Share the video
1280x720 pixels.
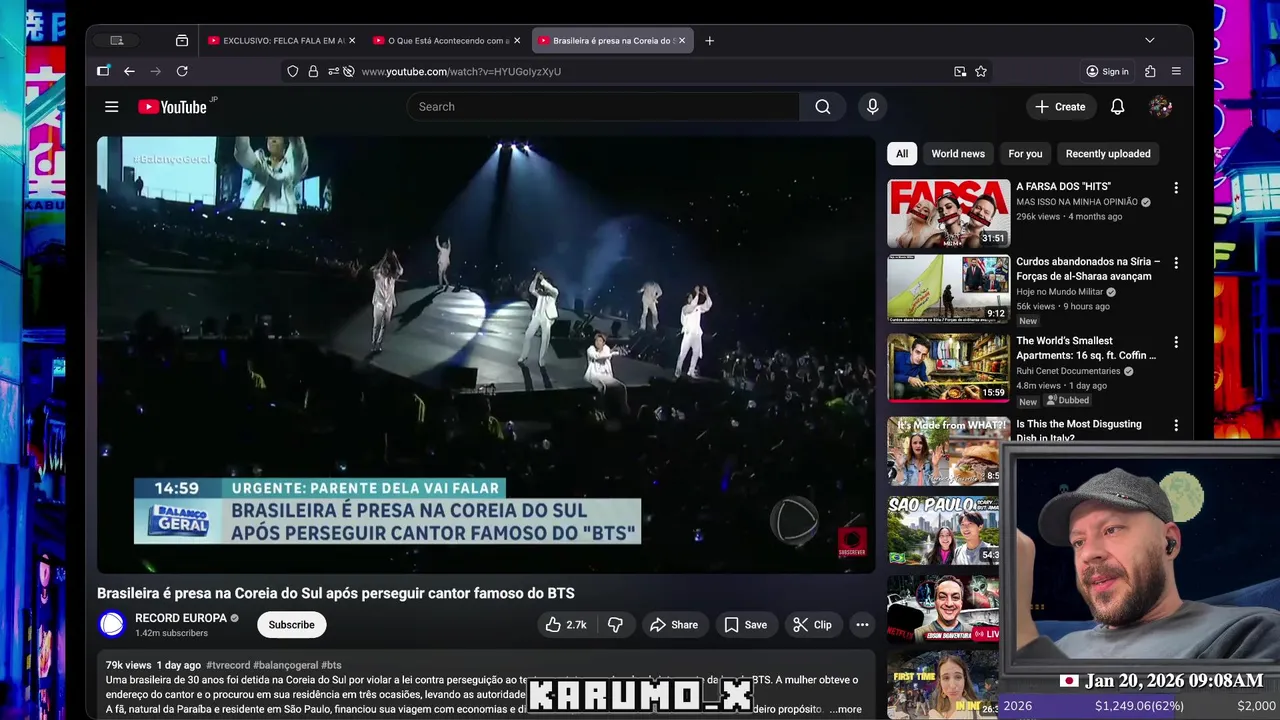pos(674,625)
